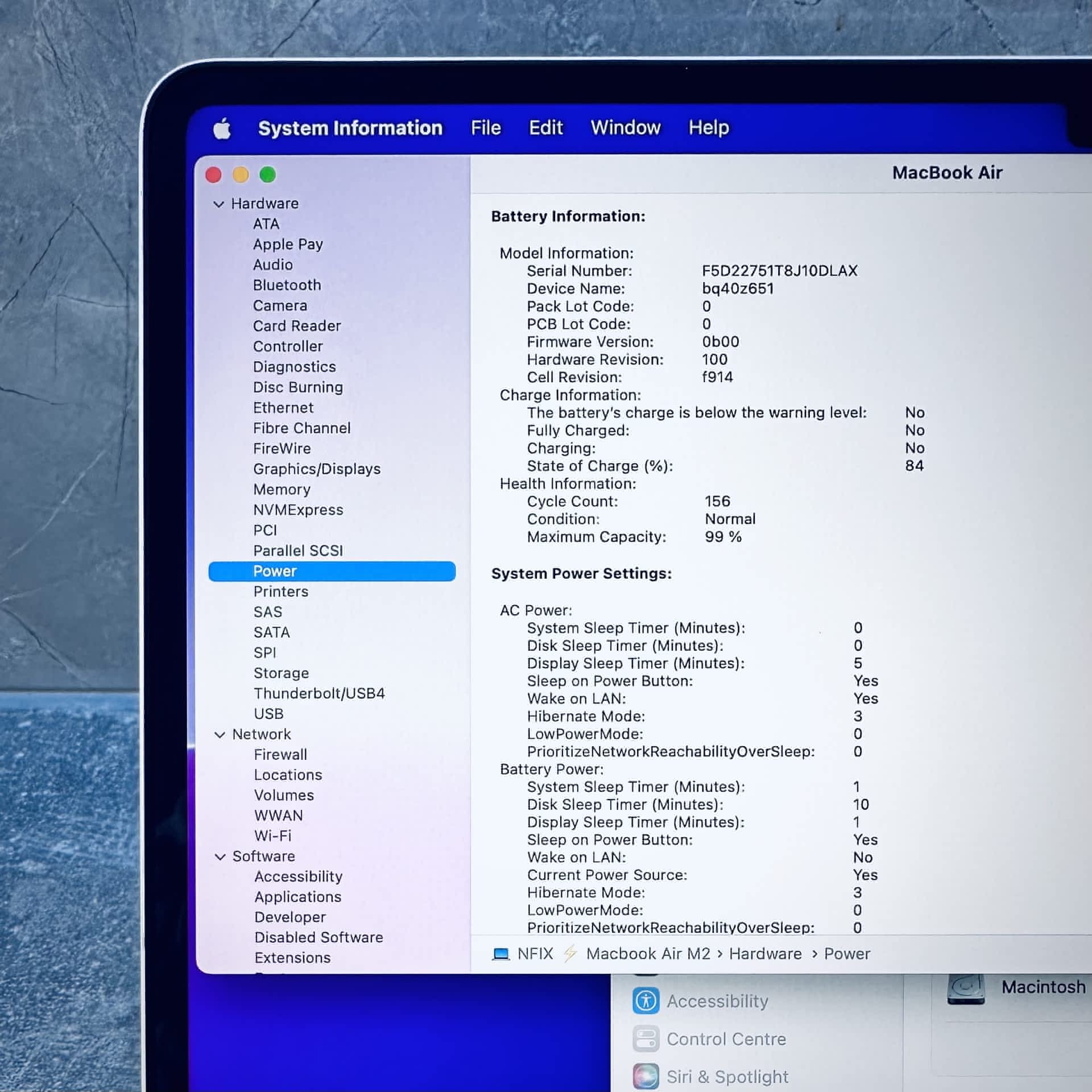Select Thunderbolt/USB4 in the sidebar
Viewport: 1092px width, 1092px height.
coord(319,693)
